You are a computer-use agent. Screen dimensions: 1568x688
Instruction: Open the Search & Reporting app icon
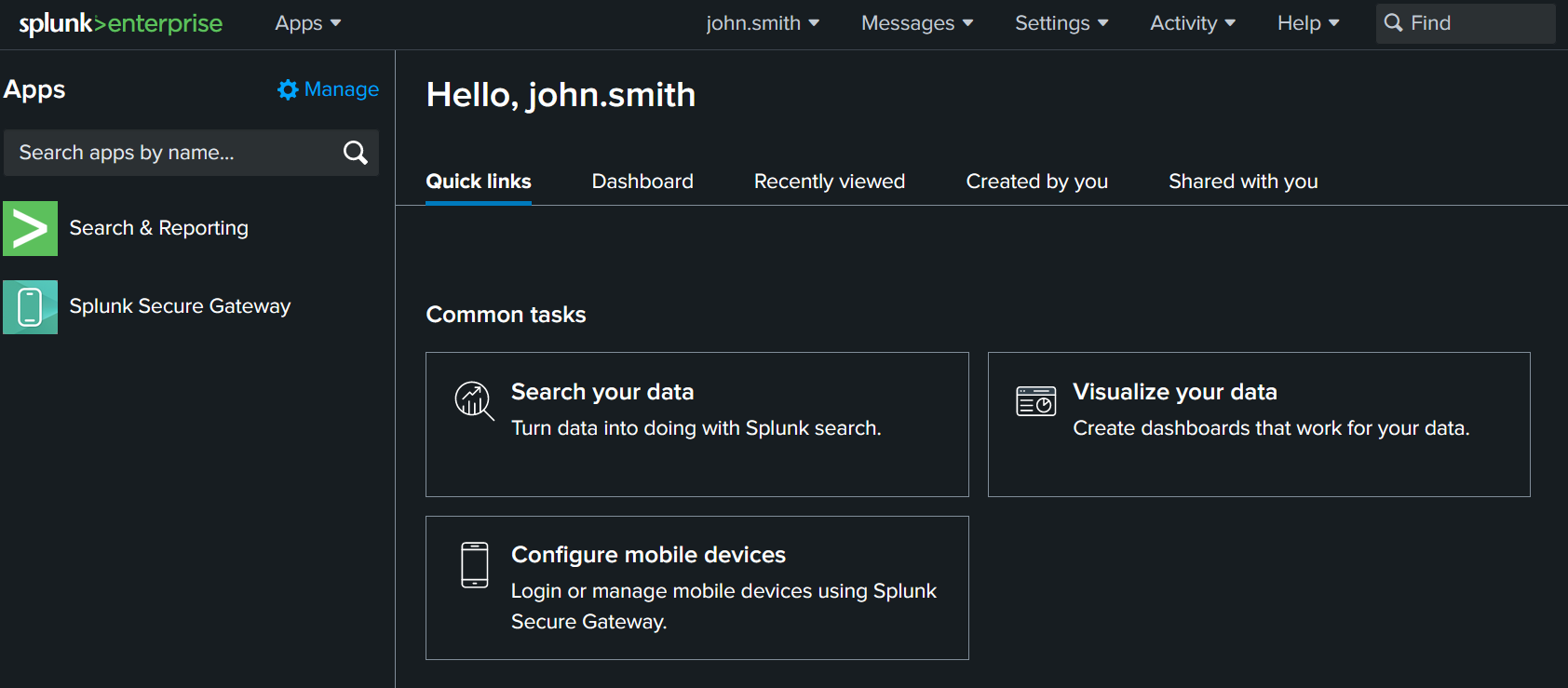coord(30,228)
